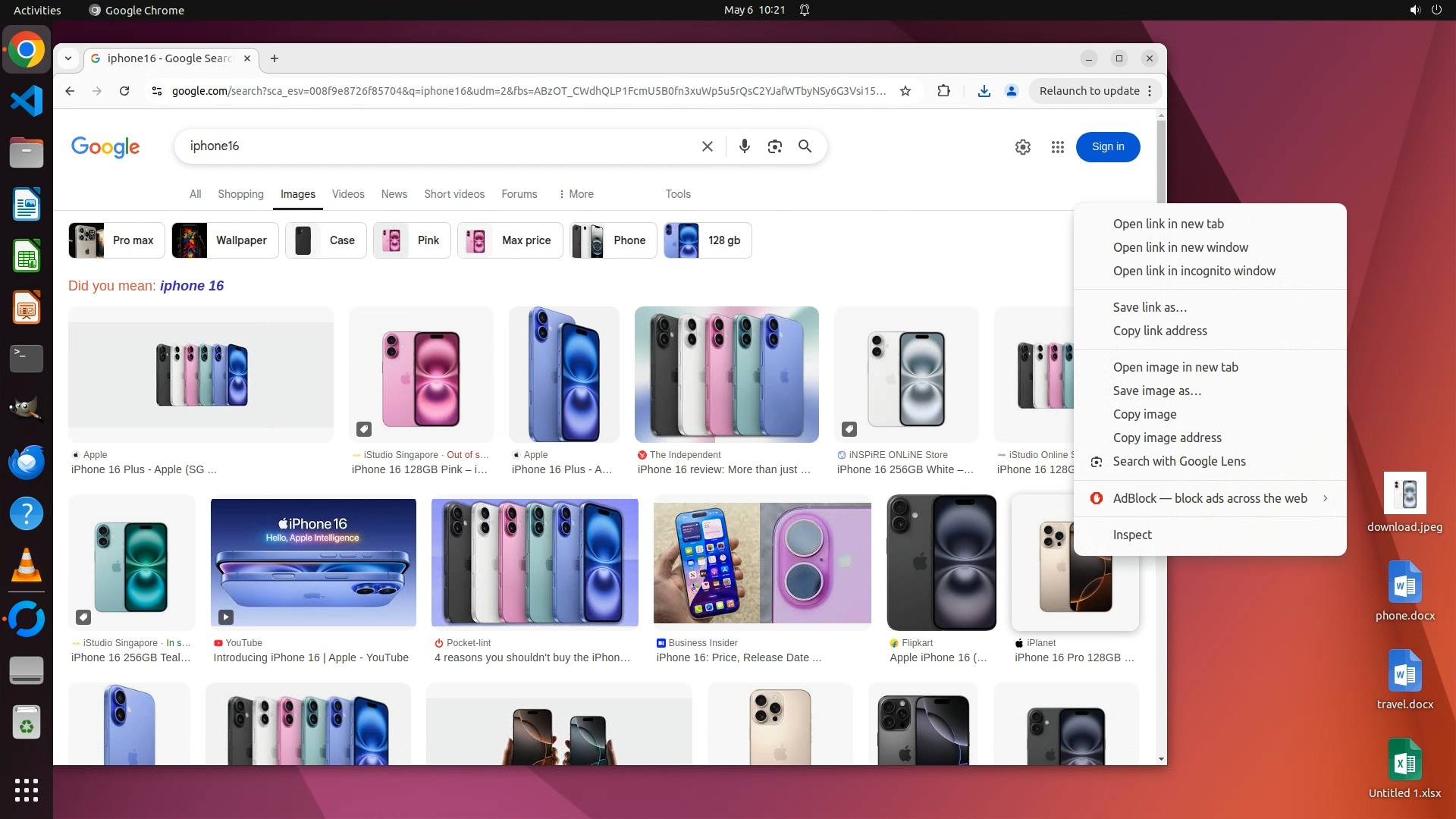This screenshot has height=819, width=1456.
Task: Open the tab search dropdown arrow
Action: (x=68, y=58)
